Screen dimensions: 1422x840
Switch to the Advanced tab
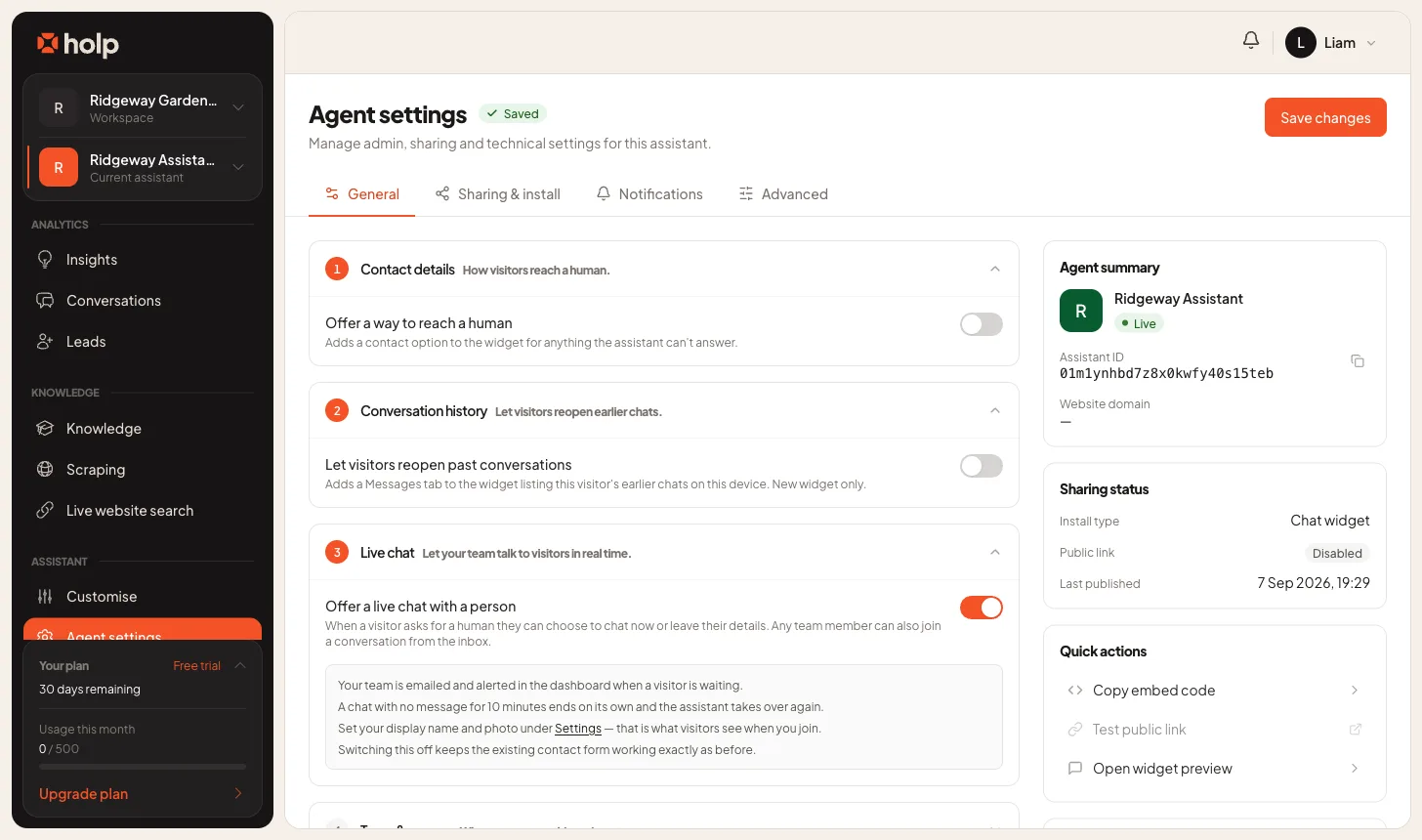point(783,194)
